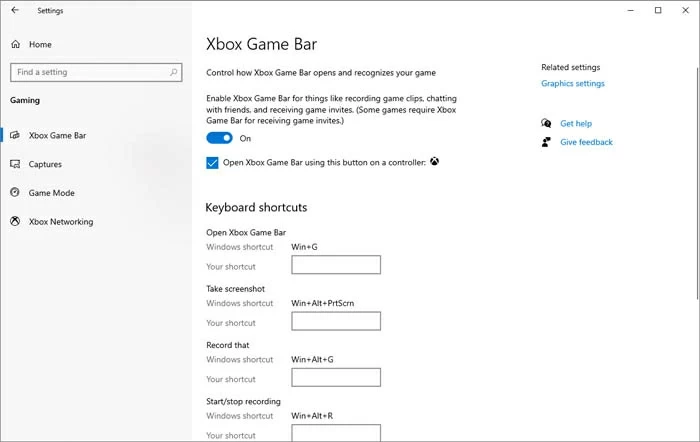Click the Take screenshot shortcut field
Image resolution: width=700 pixels, height=442 pixels.
[336, 321]
